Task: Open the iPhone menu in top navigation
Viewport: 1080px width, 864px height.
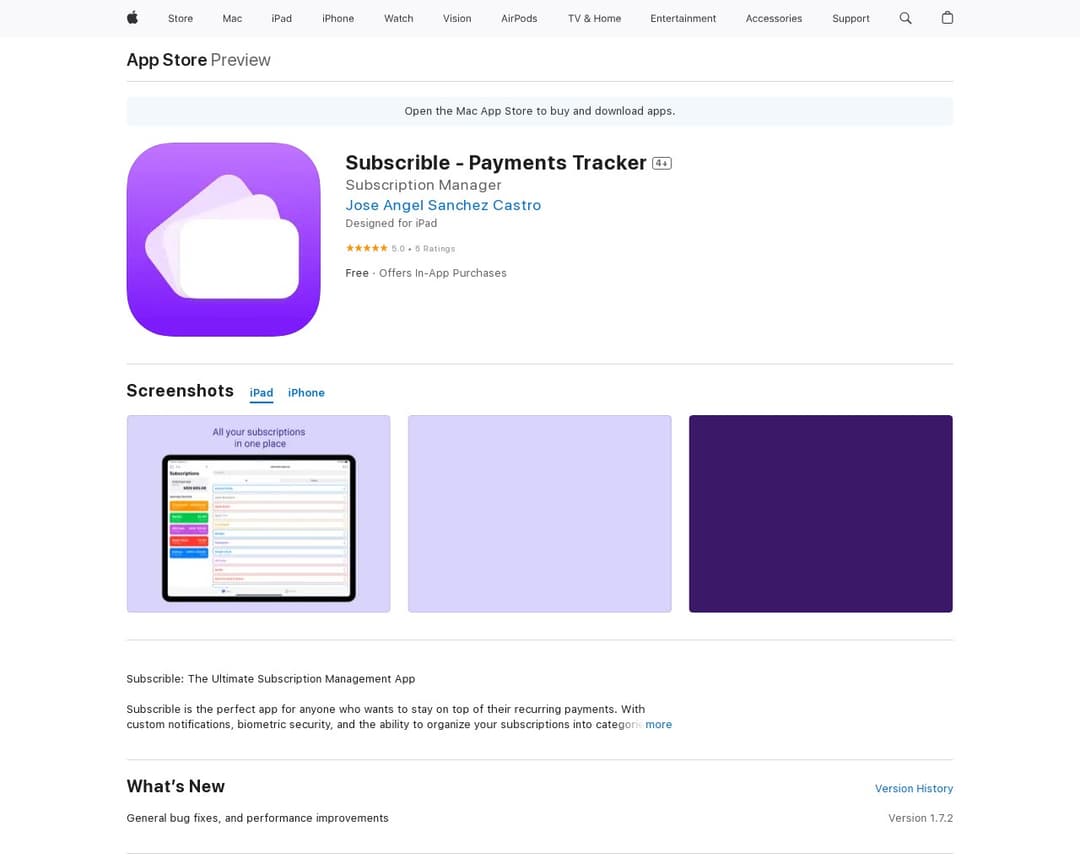Action: pyautogui.click(x=338, y=19)
